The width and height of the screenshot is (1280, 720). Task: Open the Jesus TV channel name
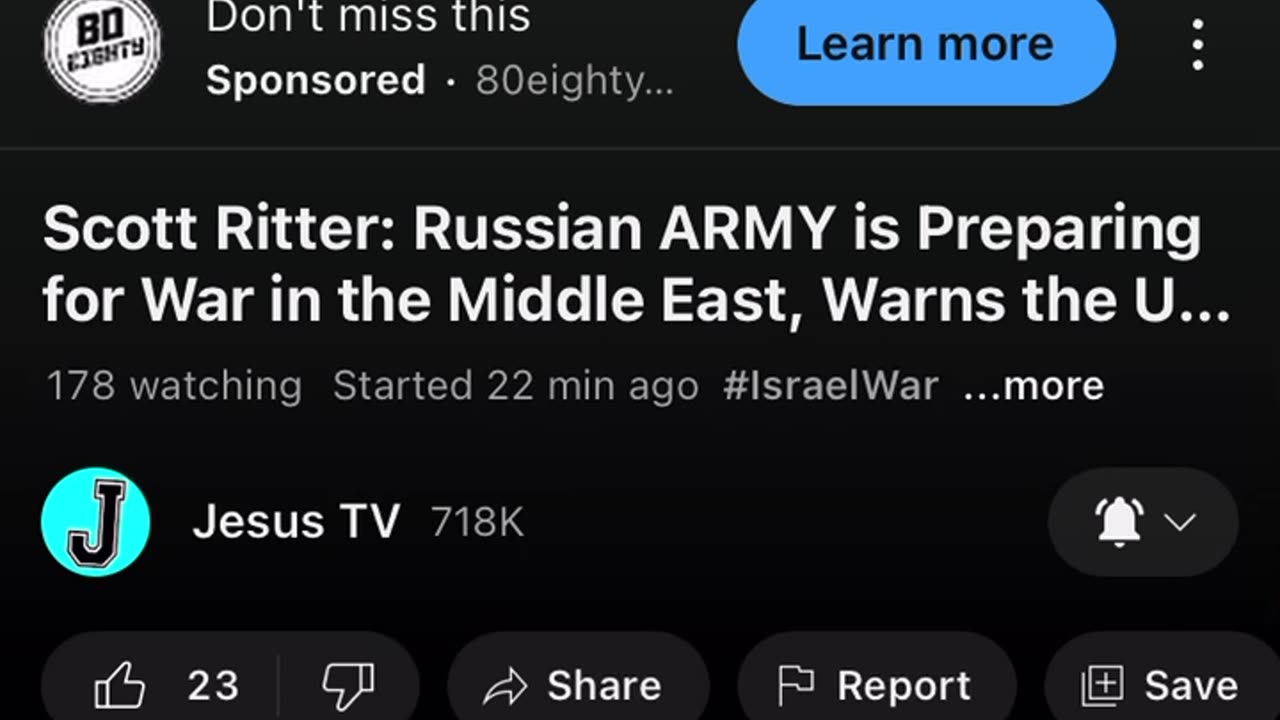coord(296,522)
